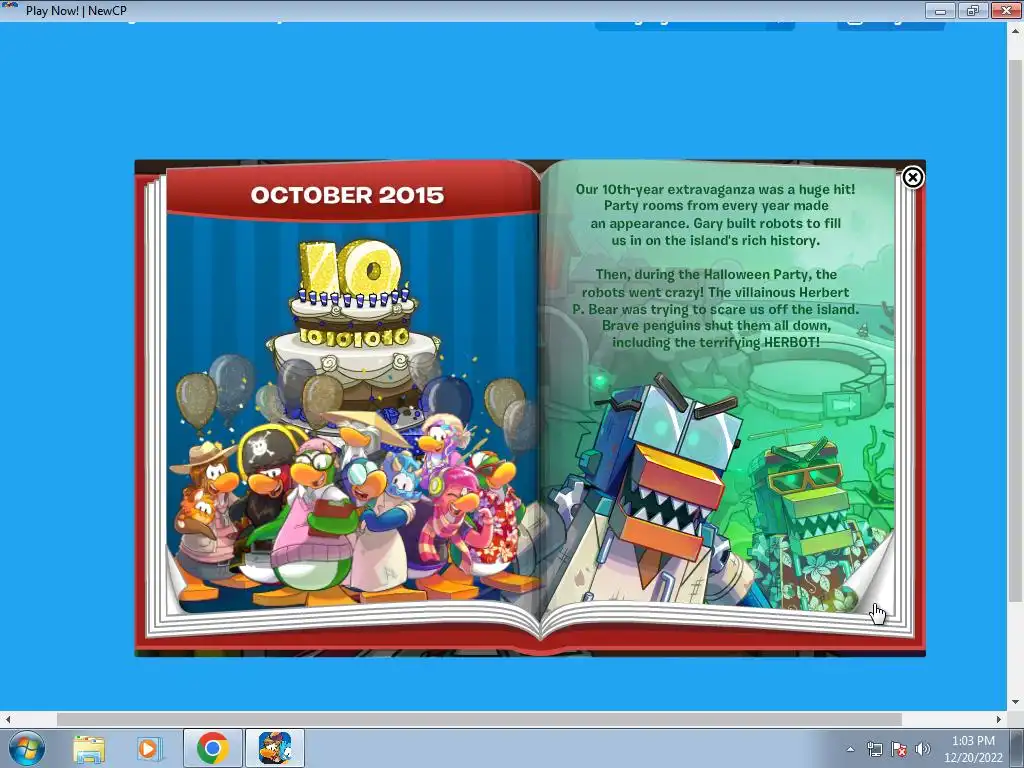Screen dimensions: 1024x768
Task: Click the vertical scrollbar thumb
Action: 1015,330
